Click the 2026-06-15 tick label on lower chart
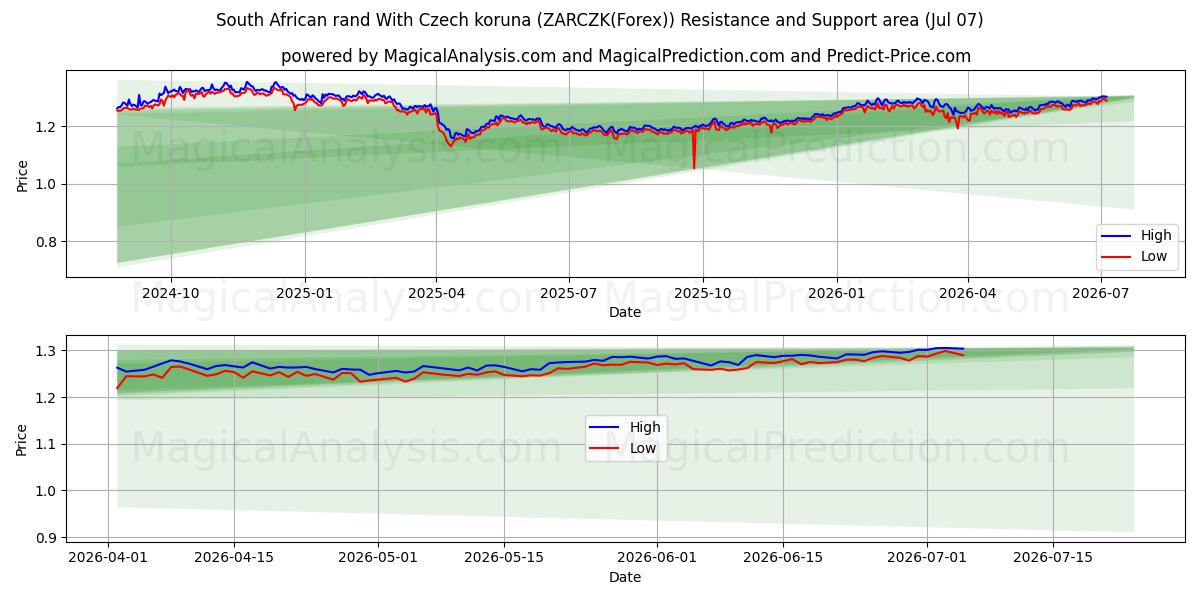The width and height of the screenshot is (1200, 600). pos(784,558)
